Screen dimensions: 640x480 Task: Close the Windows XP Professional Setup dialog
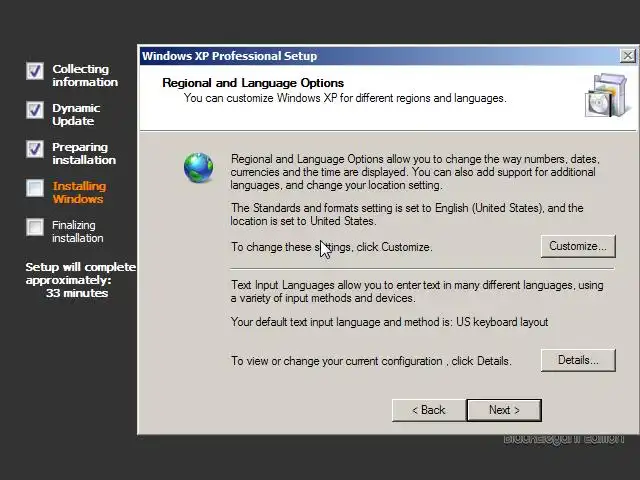pos(628,56)
